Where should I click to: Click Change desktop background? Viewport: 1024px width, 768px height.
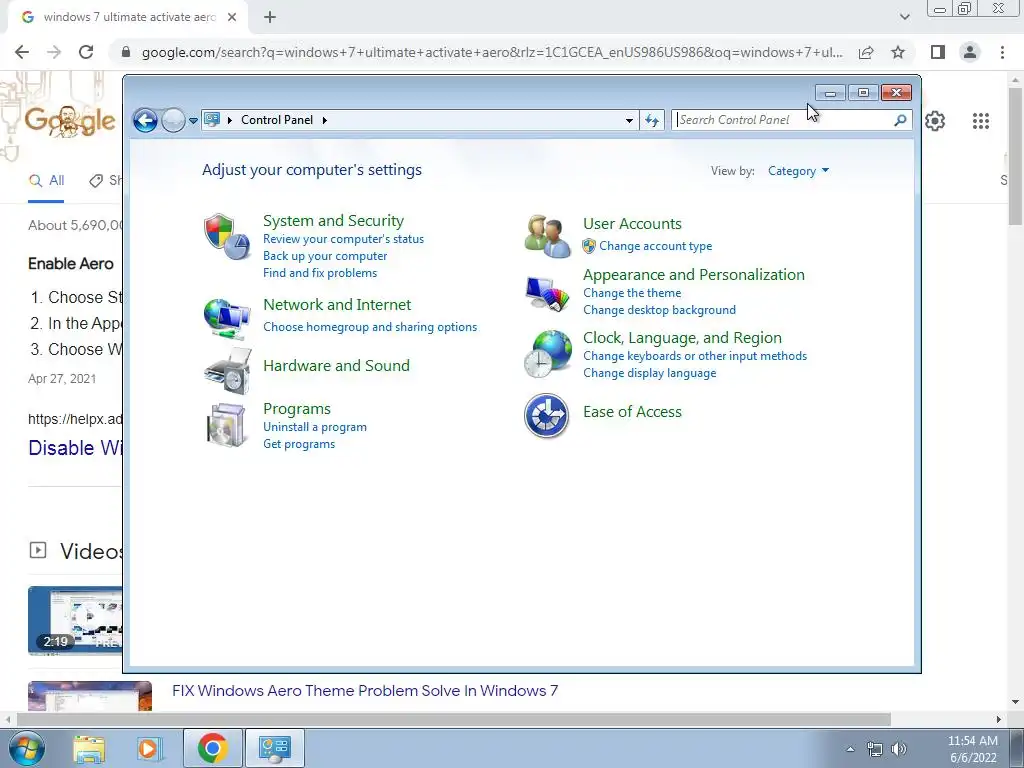(x=659, y=310)
